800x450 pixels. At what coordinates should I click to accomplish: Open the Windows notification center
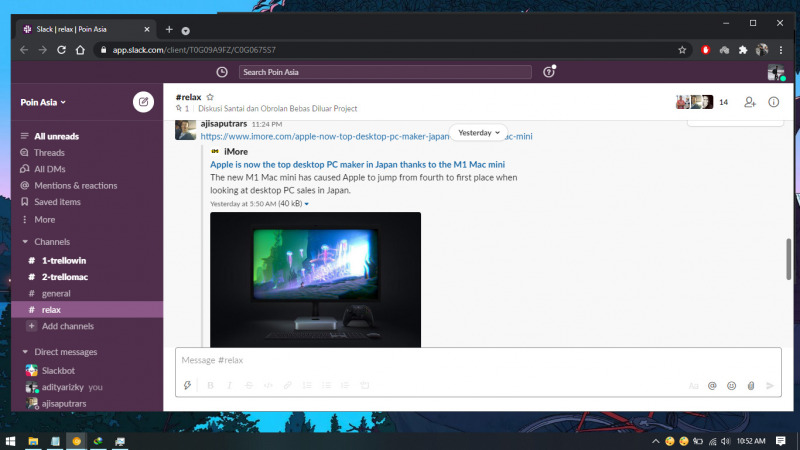tap(781, 441)
